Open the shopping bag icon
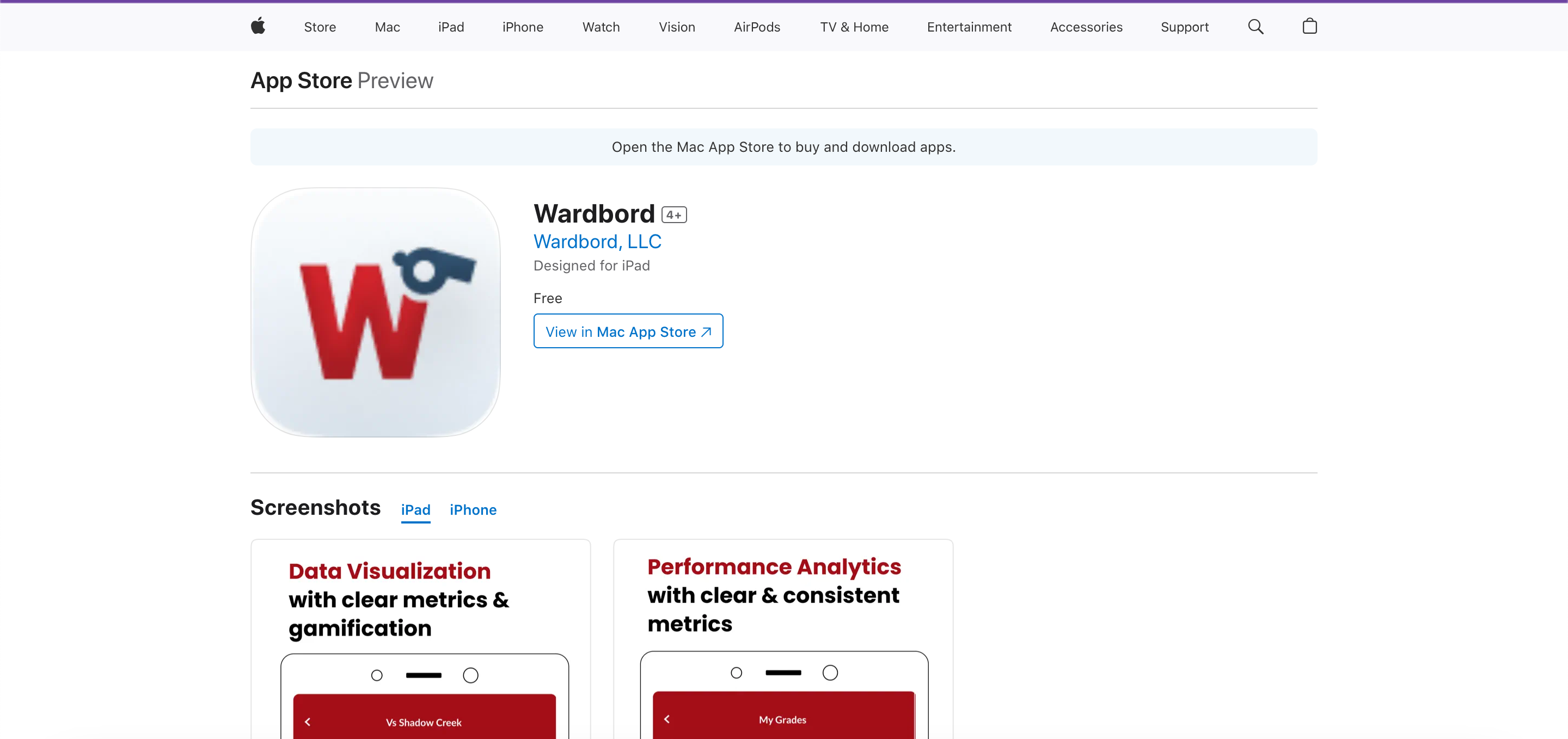 point(1309,26)
